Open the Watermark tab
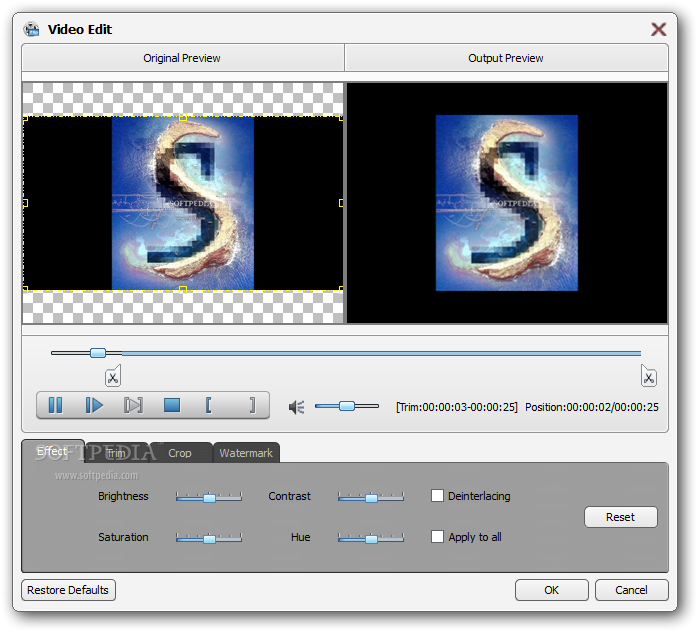 click(246, 453)
